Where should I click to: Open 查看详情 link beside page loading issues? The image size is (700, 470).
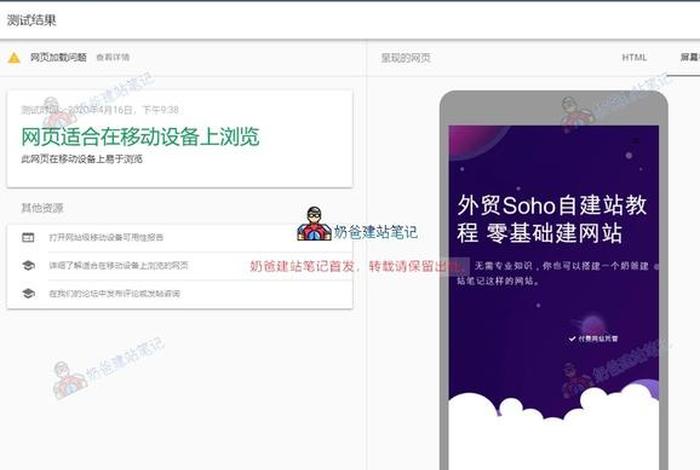(x=113, y=57)
